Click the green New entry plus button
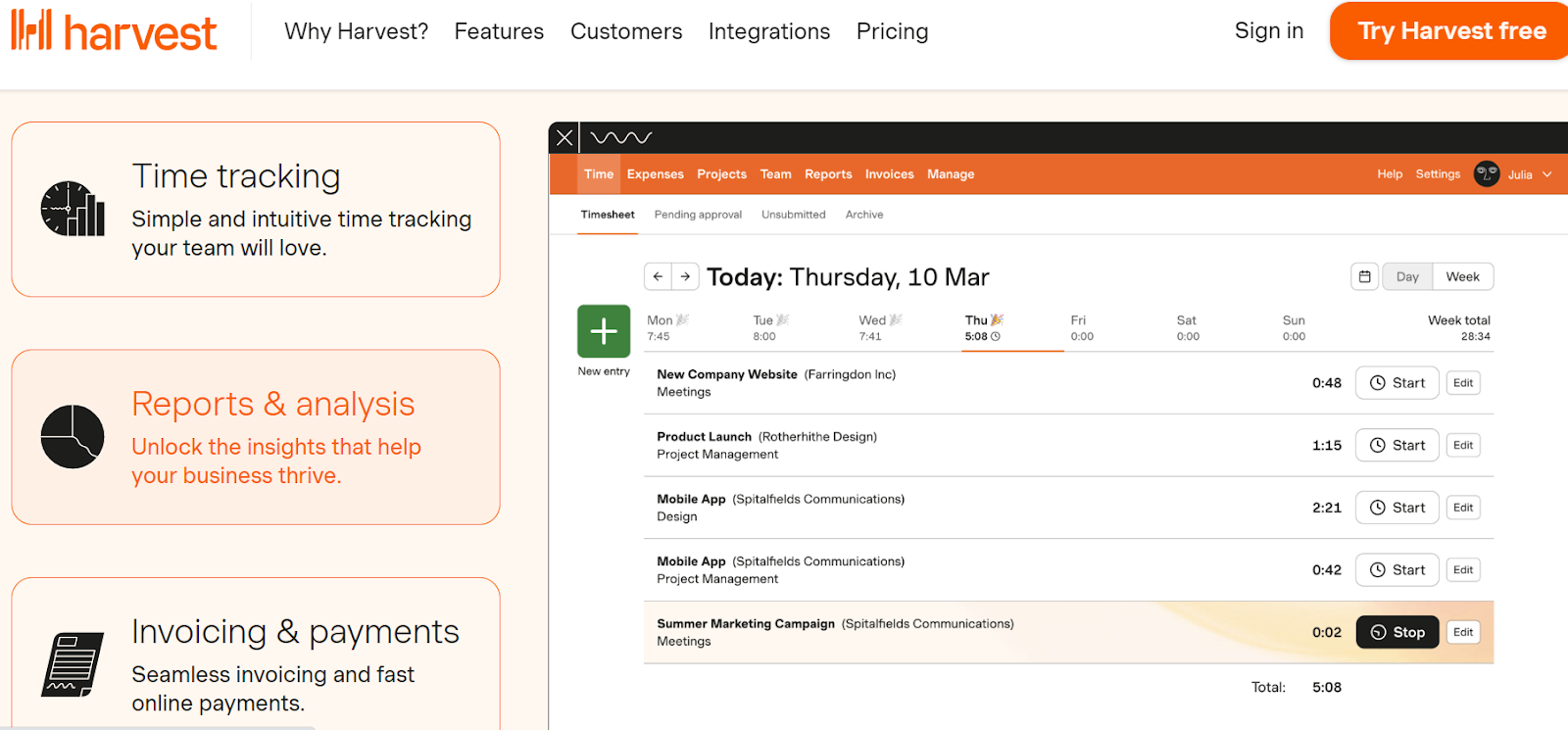Viewport: 1568px width, 730px height. 604,331
